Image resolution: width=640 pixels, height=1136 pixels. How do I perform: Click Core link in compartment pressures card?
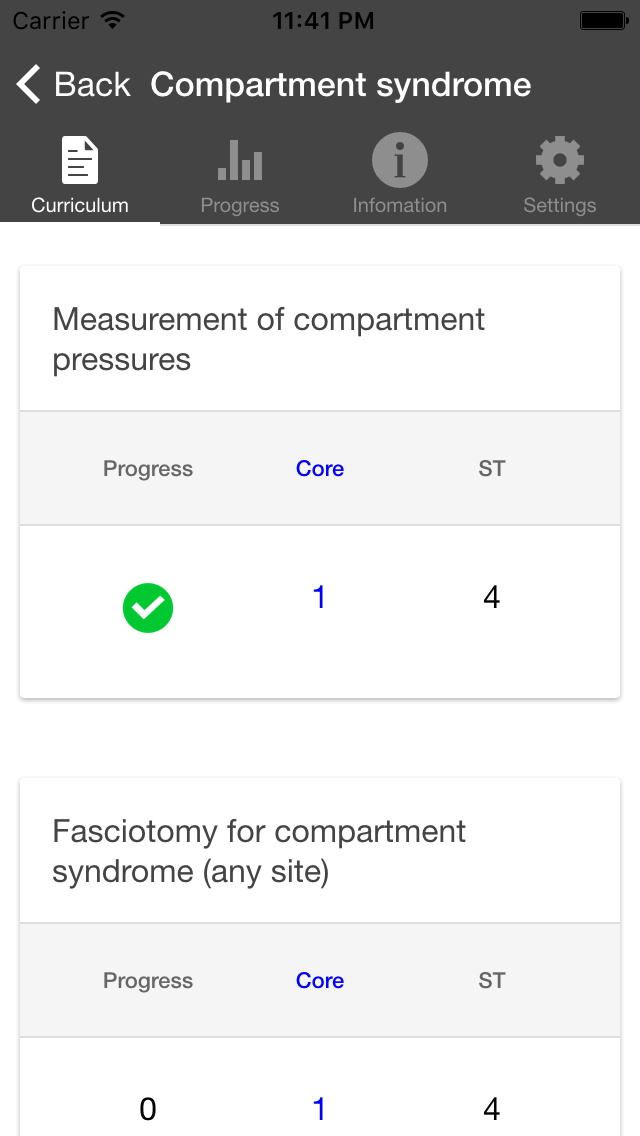[x=320, y=469]
